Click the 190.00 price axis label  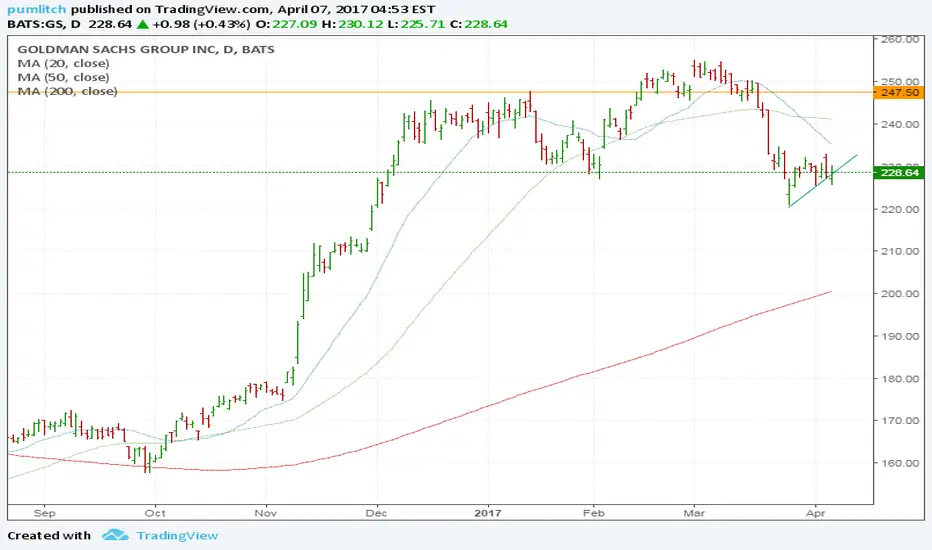pyautogui.click(x=899, y=336)
